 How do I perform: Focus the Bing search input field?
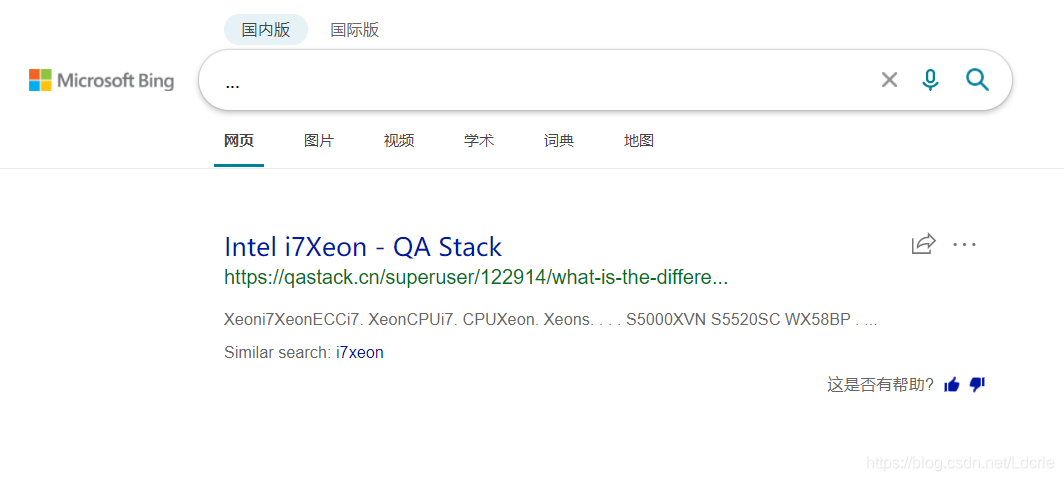click(543, 80)
